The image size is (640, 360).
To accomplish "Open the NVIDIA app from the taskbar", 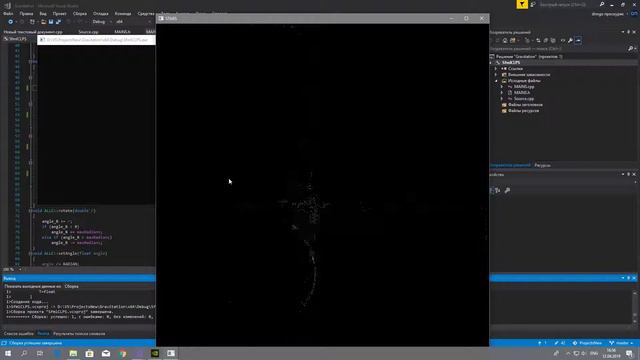I will 155,353.
